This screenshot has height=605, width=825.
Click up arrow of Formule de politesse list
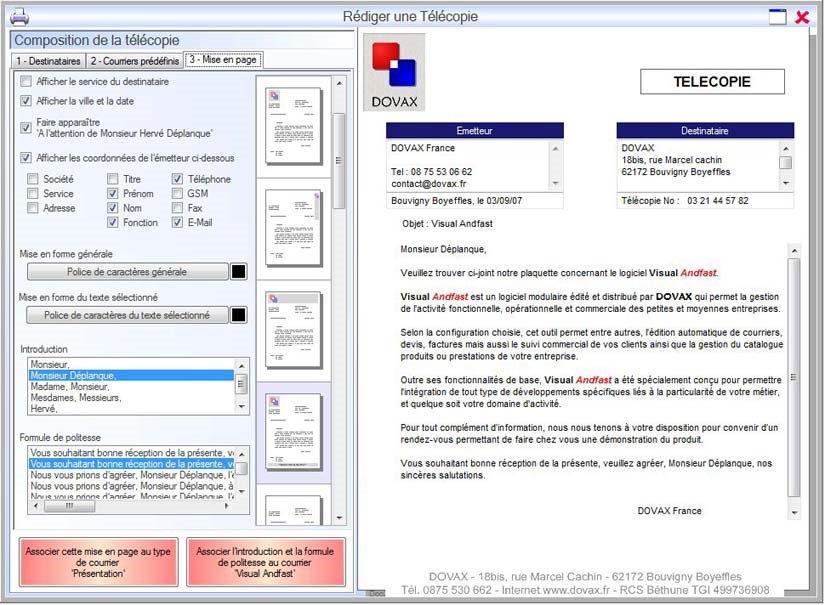coord(242,453)
